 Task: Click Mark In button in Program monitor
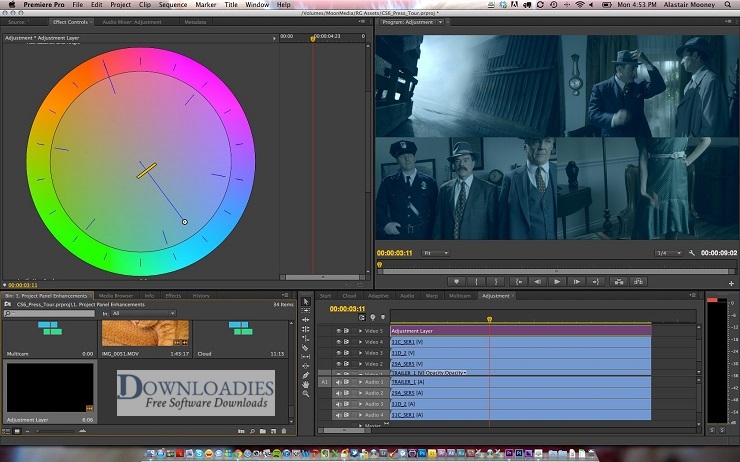pos(476,282)
